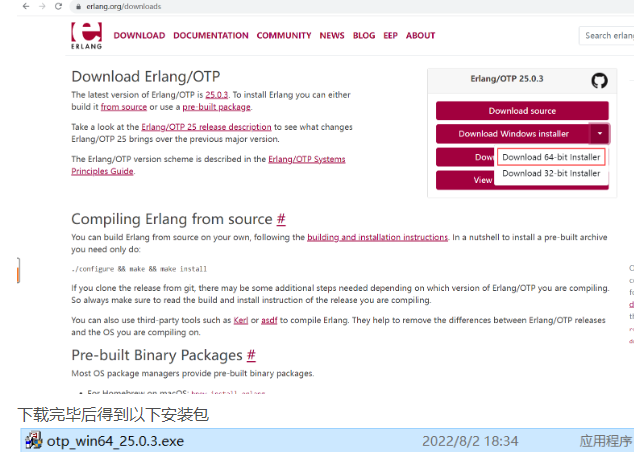Open the GitHub icon for Erlang/OTP
Screen dimensions: 634x468
[599, 80]
